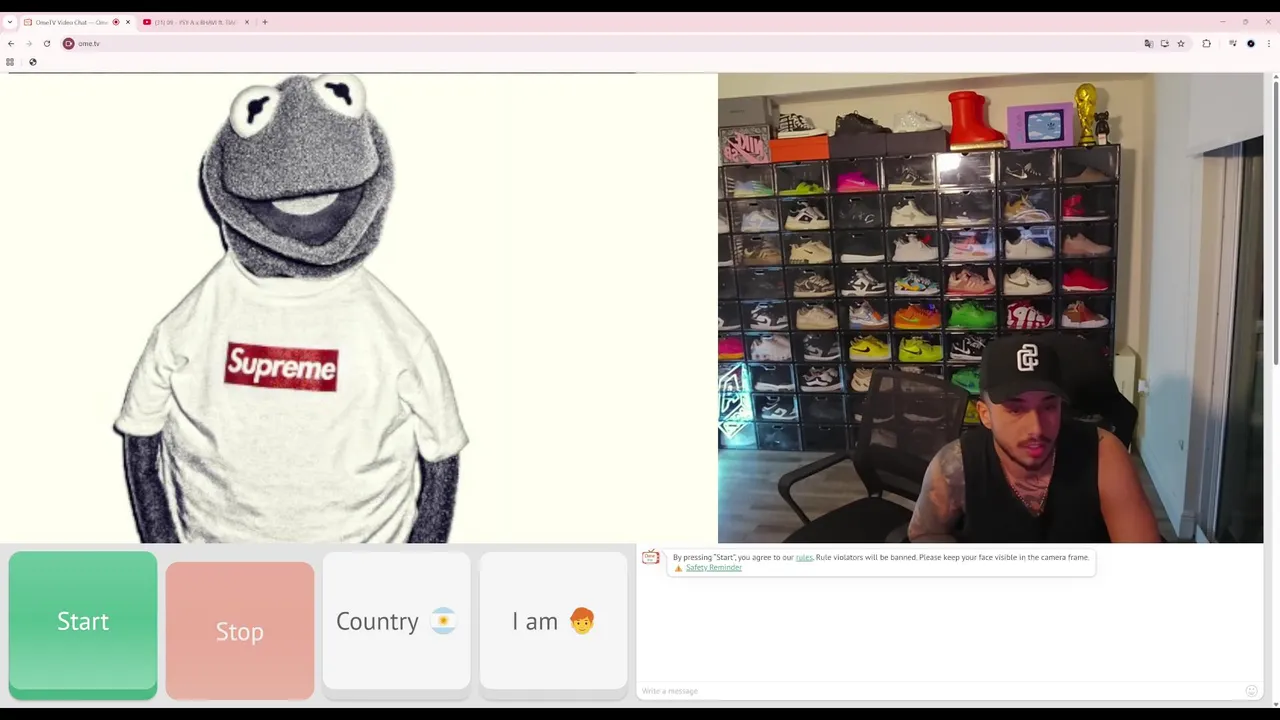The image size is (1280, 720).
Task: Open the browser profile avatar
Action: [x=1251, y=43]
